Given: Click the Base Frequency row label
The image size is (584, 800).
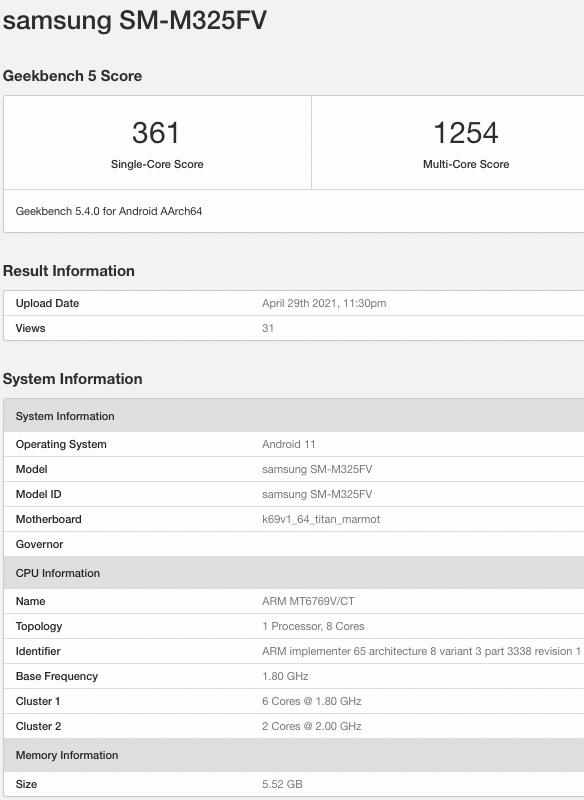Looking at the screenshot, I should pyautogui.click(x=57, y=677).
